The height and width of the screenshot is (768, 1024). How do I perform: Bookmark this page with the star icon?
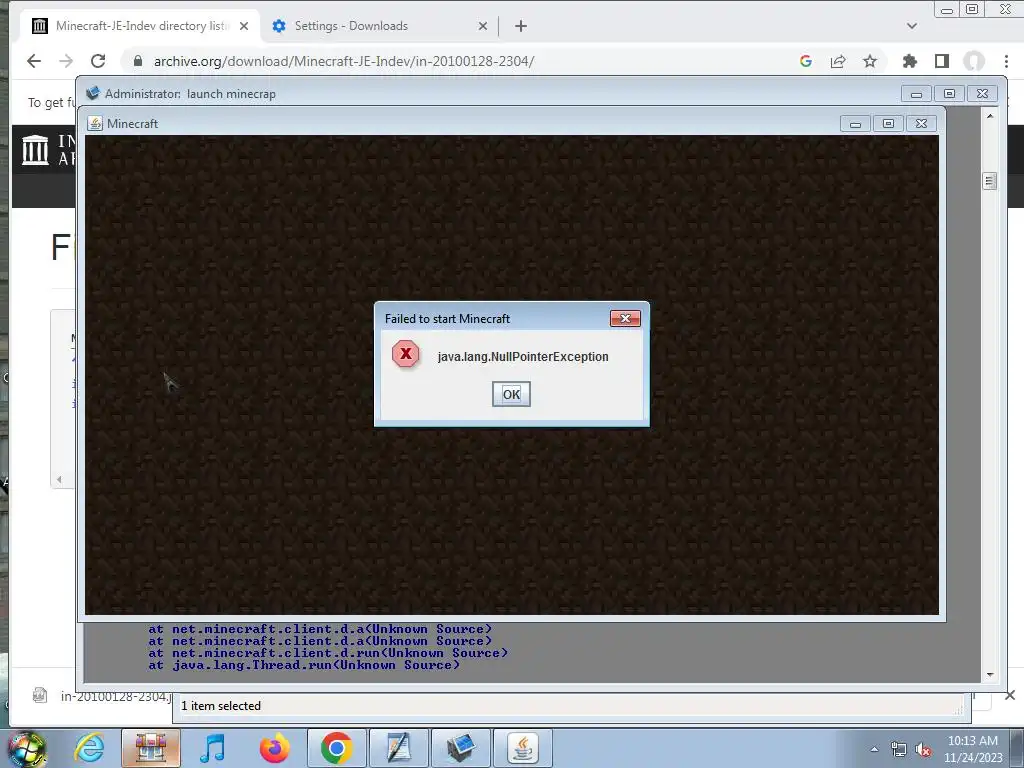870,61
